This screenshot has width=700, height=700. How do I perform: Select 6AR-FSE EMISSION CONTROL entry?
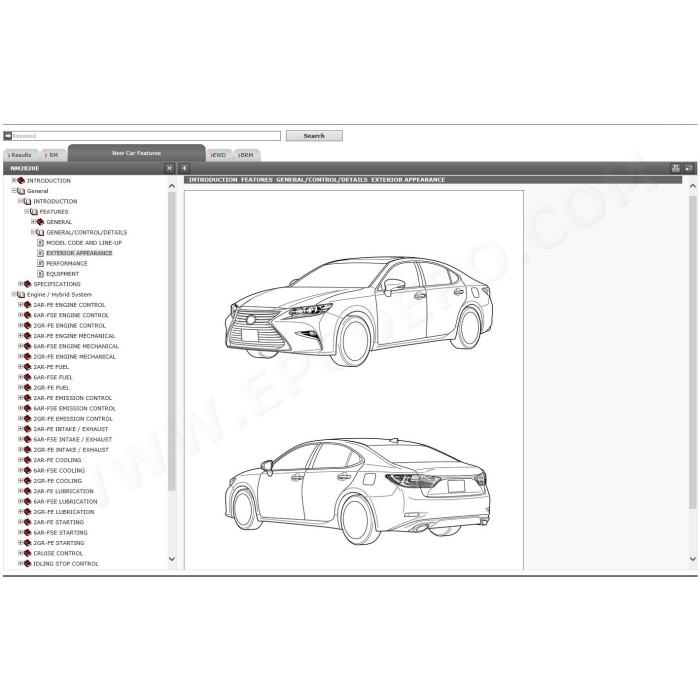tap(75, 408)
